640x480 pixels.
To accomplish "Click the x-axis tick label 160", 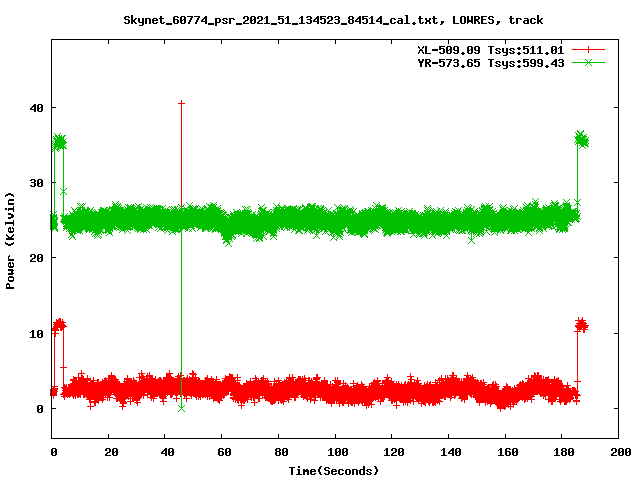I will pos(507,452).
